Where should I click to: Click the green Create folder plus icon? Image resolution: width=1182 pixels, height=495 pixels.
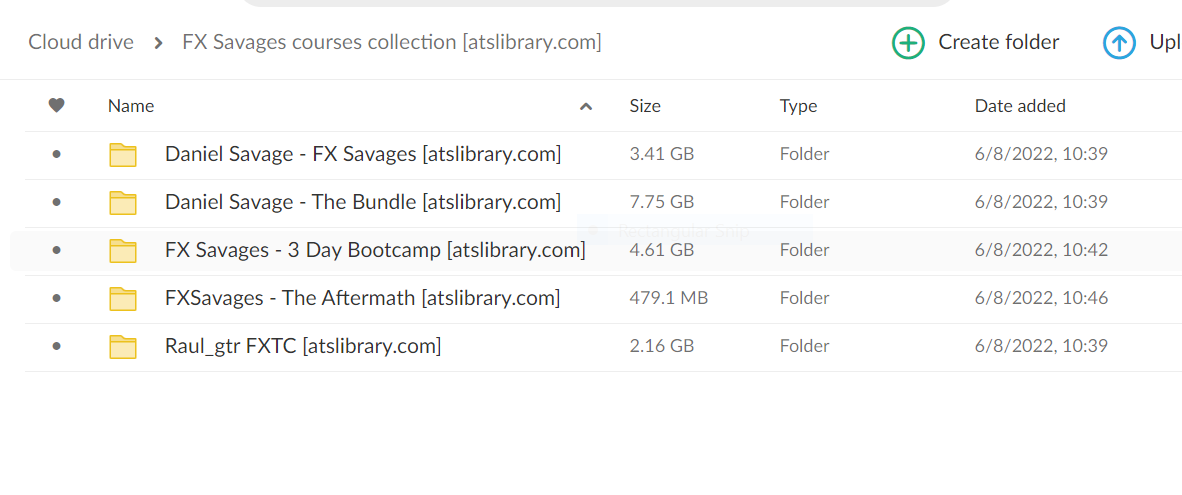[x=908, y=43]
